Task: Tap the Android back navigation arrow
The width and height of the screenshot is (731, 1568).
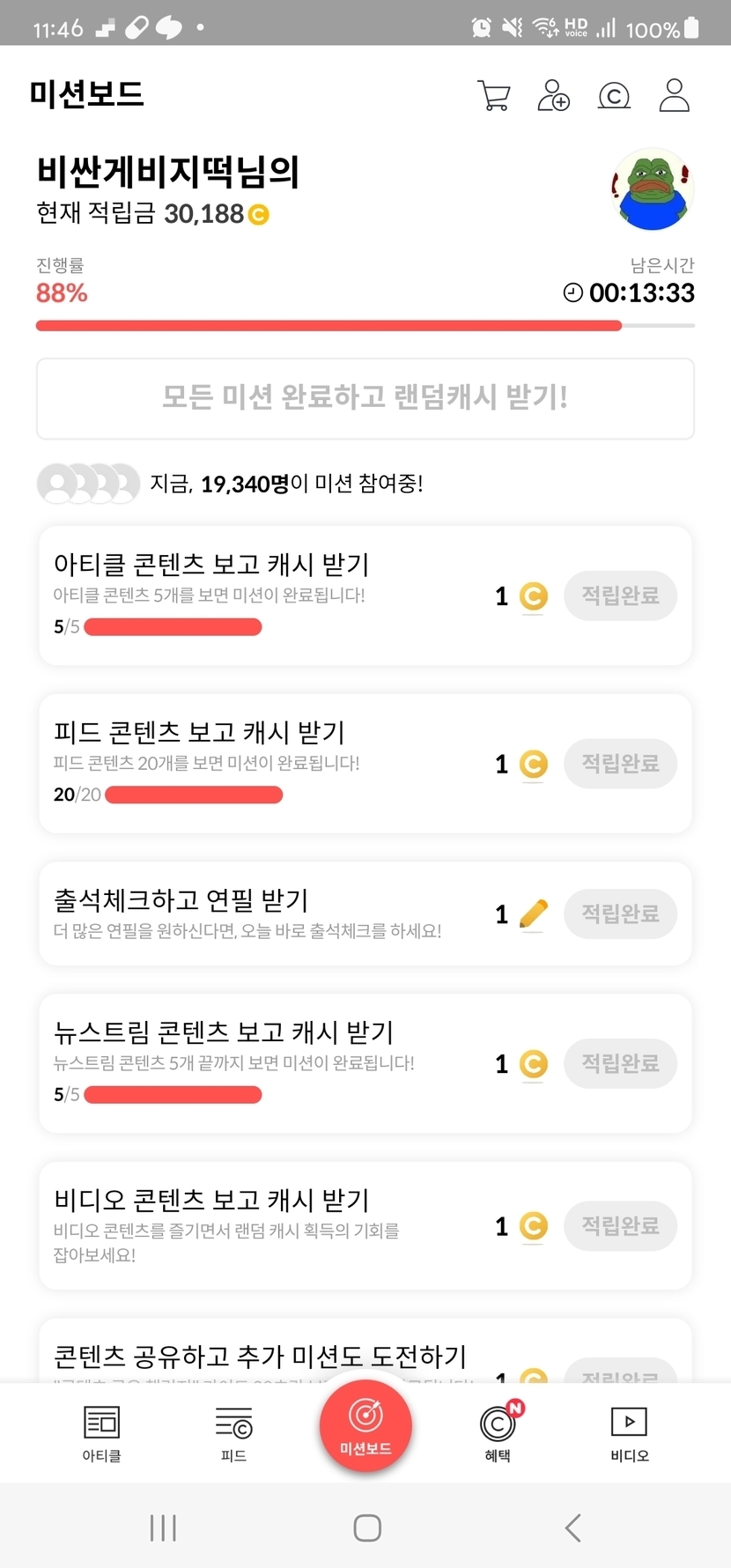Action: pos(572,1527)
